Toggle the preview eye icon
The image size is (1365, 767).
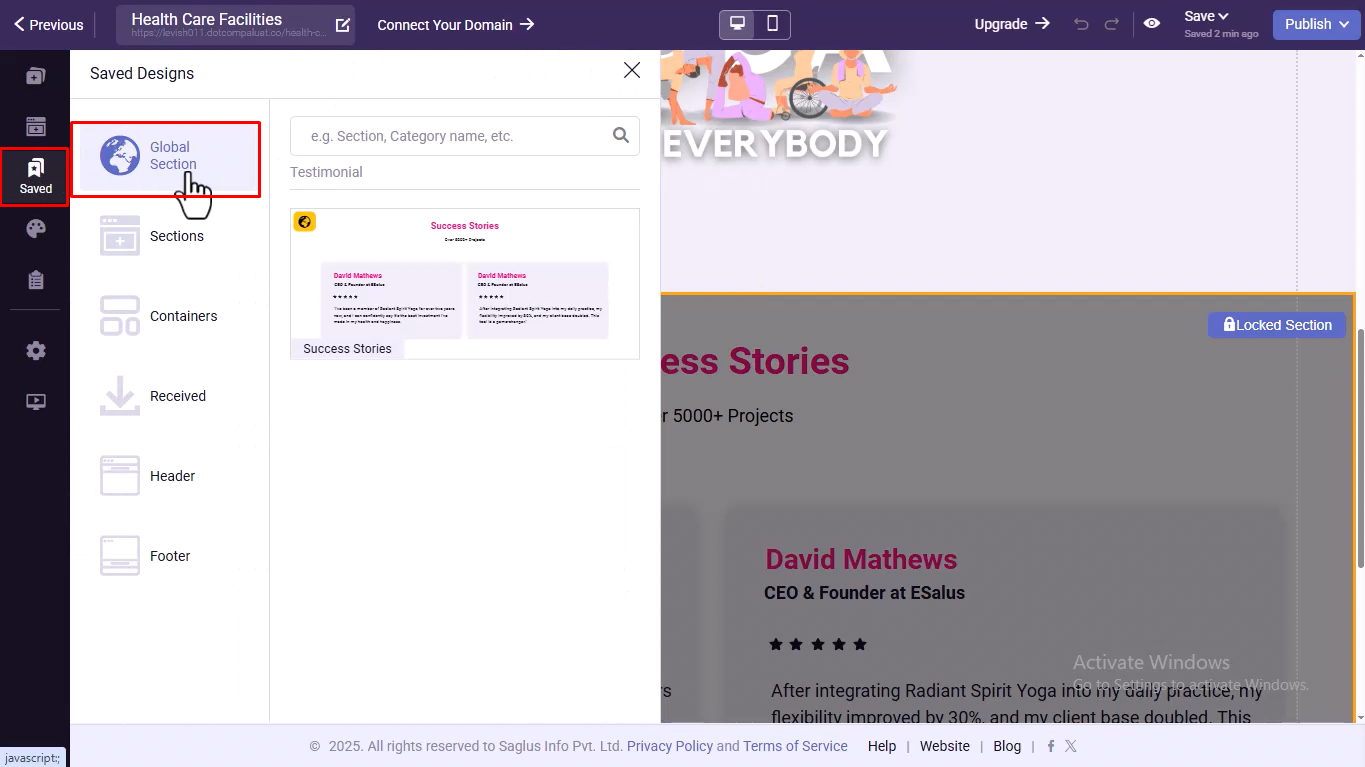(x=1152, y=24)
